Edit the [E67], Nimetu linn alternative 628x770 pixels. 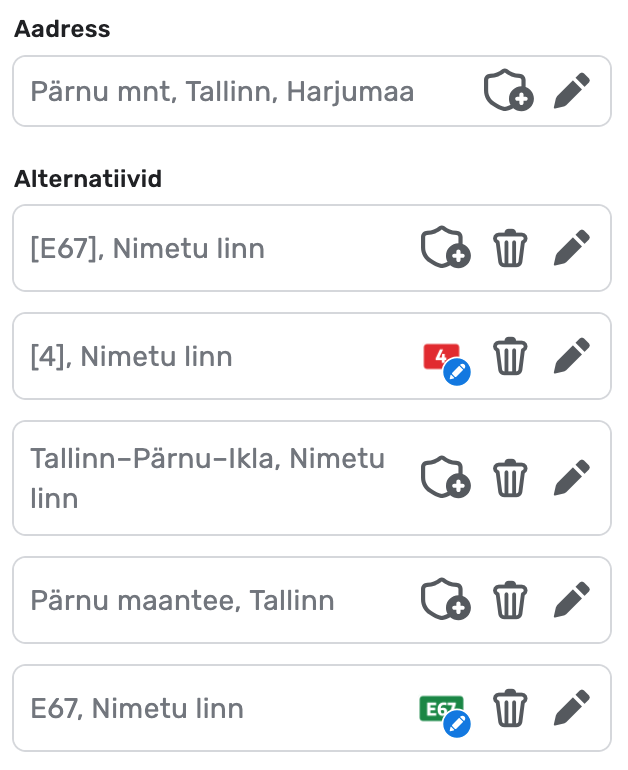(572, 248)
